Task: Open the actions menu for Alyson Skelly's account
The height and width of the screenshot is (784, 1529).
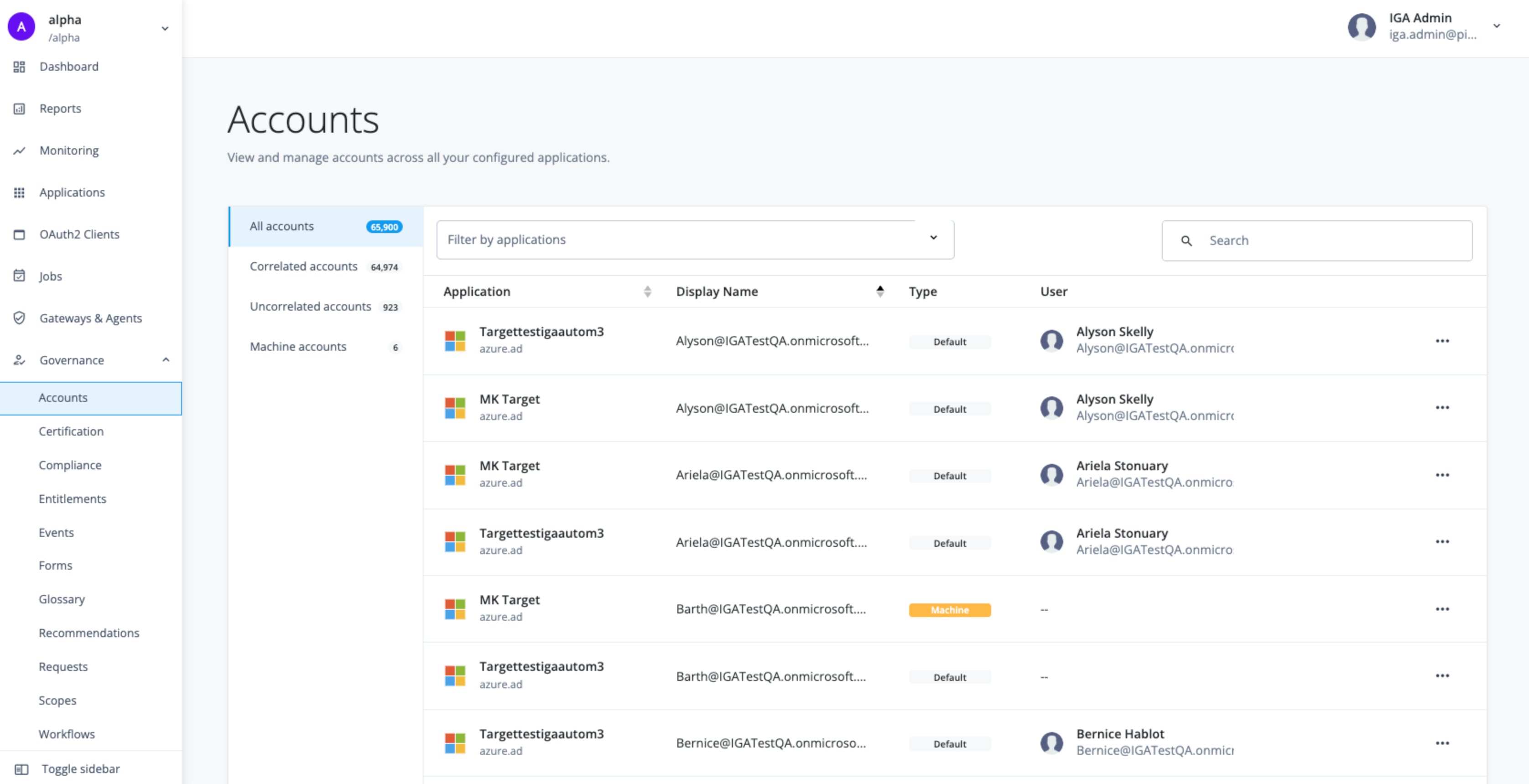Action: [x=1442, y=341]
